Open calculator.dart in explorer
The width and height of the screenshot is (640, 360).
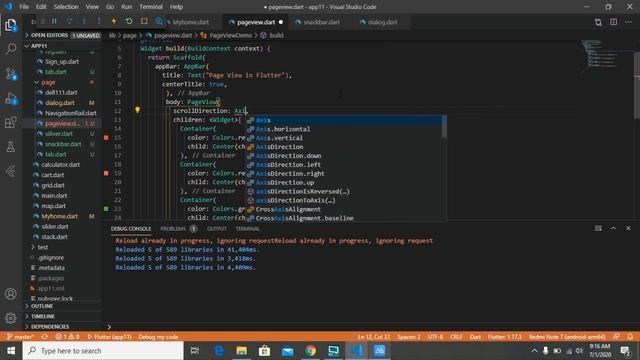pyautogui.click(x=60, y=164)
